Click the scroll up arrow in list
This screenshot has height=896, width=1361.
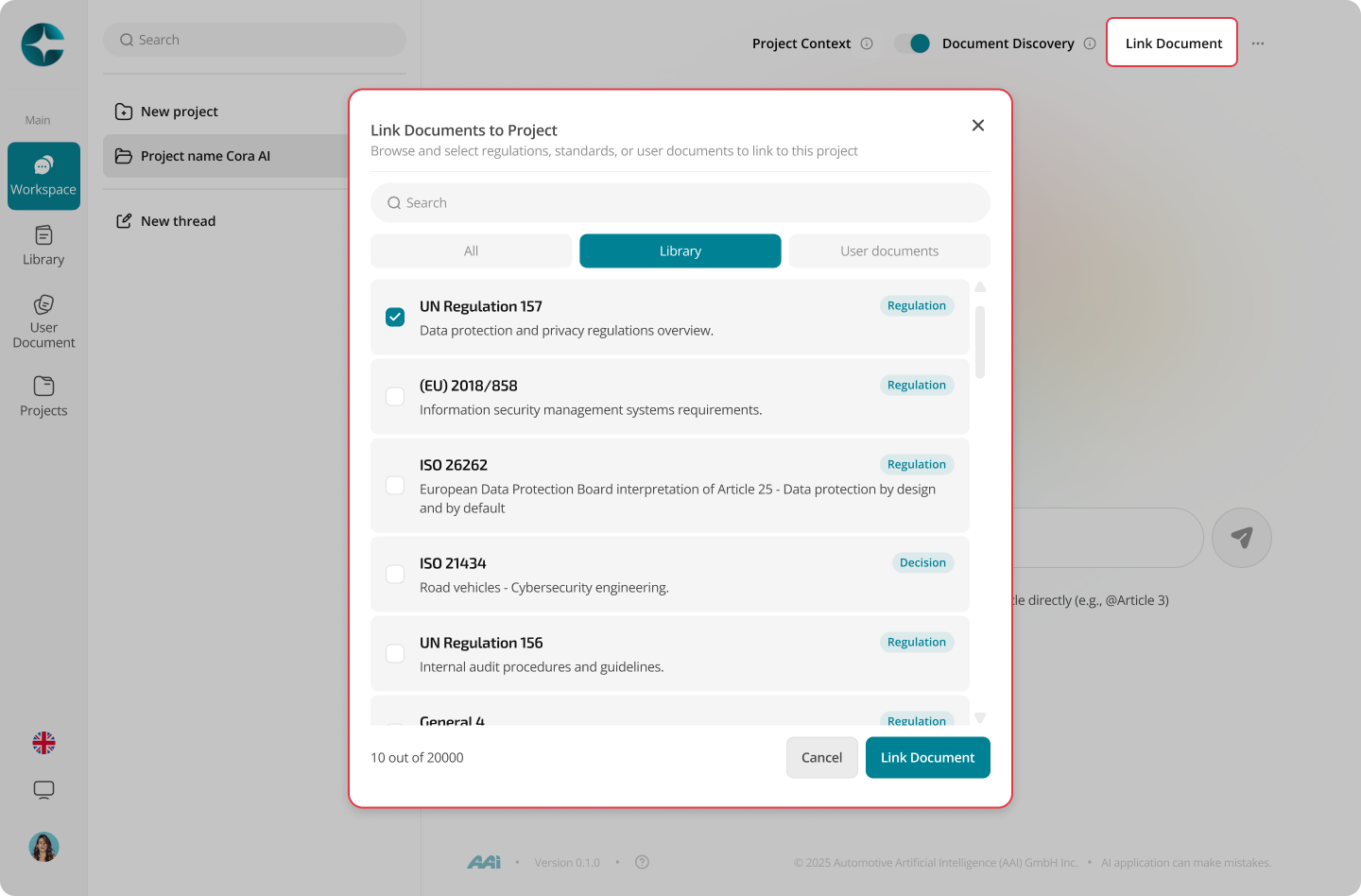980,287
